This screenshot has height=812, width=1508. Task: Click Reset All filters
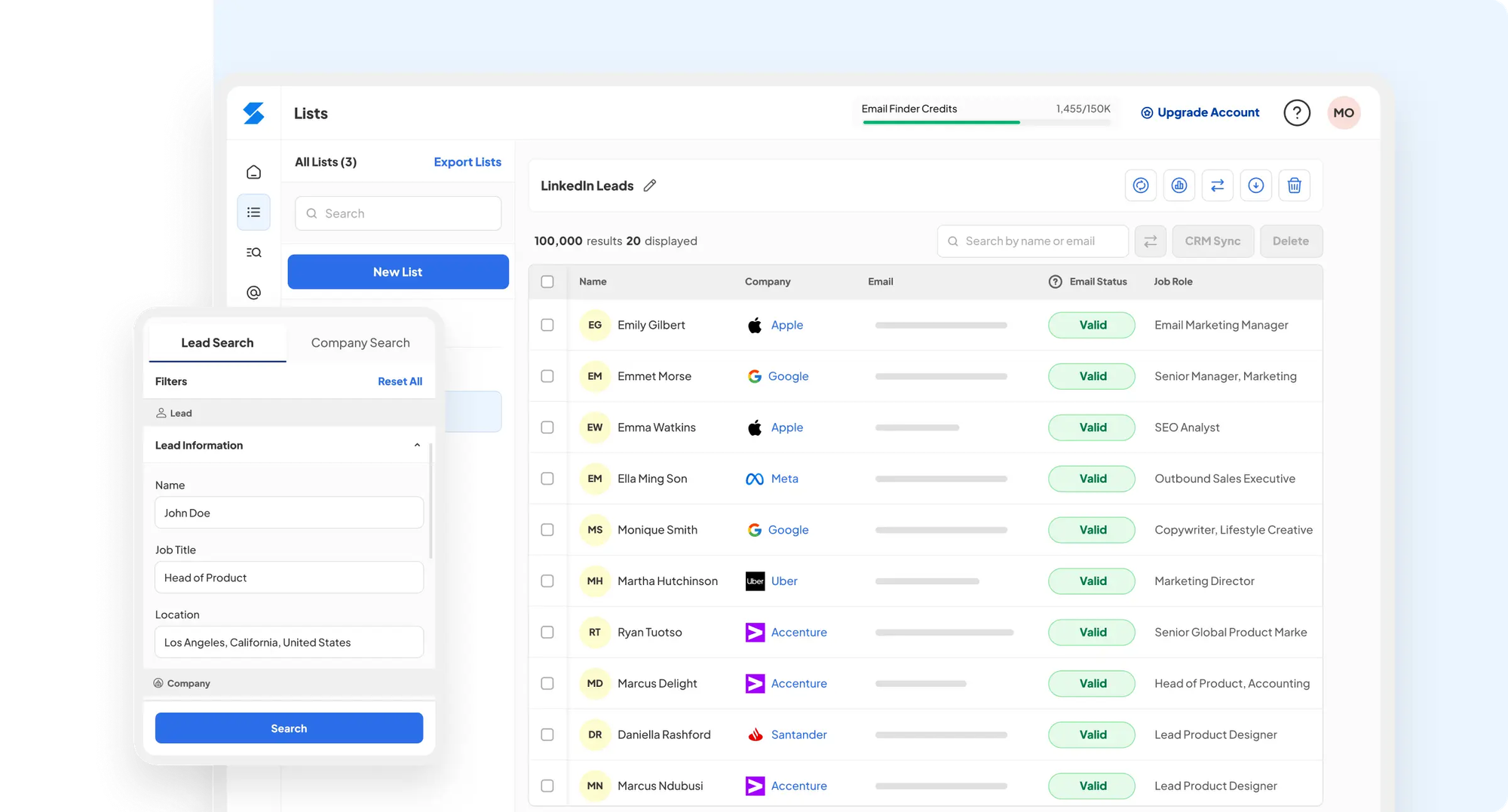[x=400, y=381]
